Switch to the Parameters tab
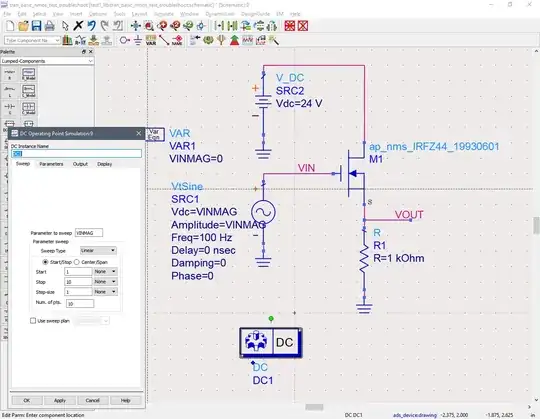540x419 pixels. click(51, 164)
